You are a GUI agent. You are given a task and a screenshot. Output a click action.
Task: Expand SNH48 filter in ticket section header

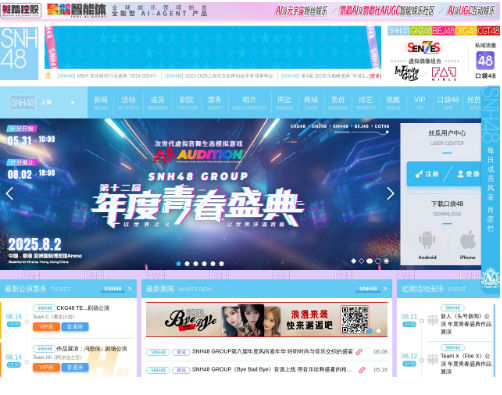[116, 289]
